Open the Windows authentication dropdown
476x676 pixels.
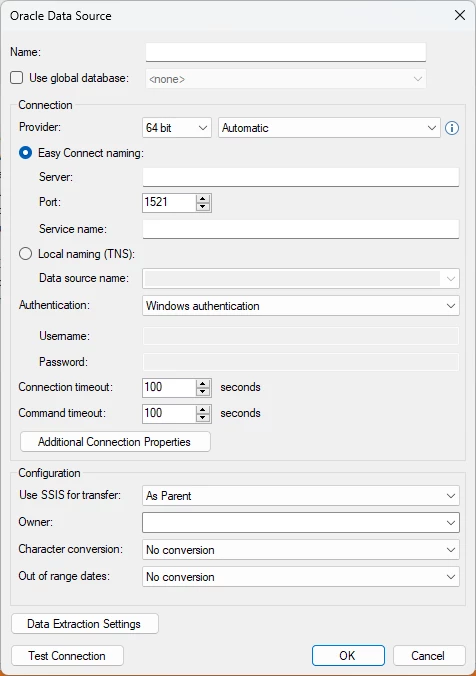tap(301, 306)
